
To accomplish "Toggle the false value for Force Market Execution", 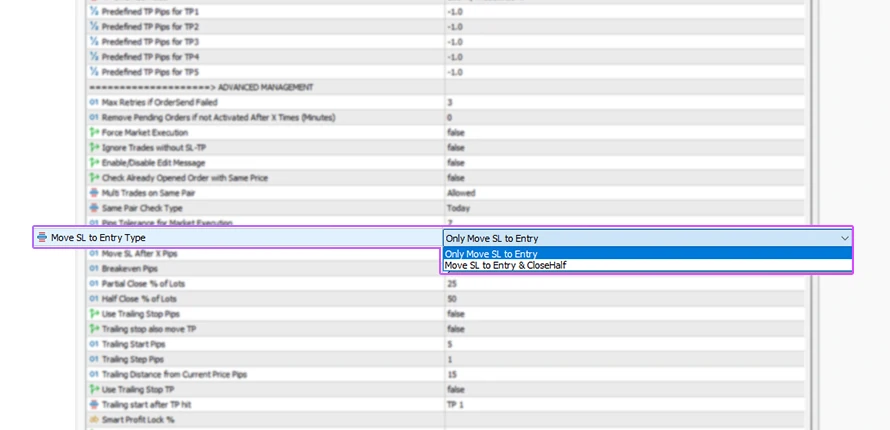I will point(456,133).
